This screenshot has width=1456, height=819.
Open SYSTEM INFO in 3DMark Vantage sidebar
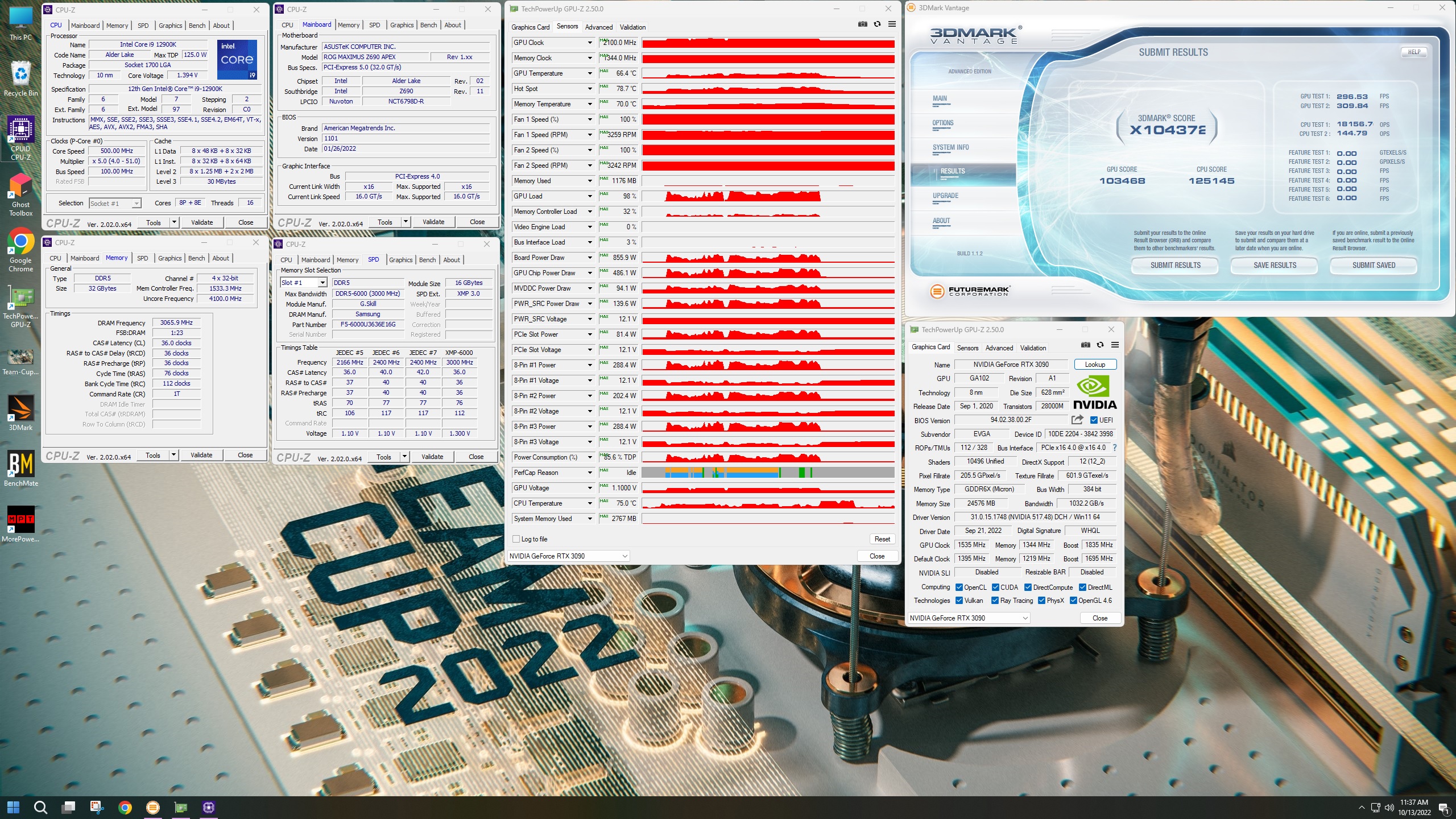tap(950, 147)
